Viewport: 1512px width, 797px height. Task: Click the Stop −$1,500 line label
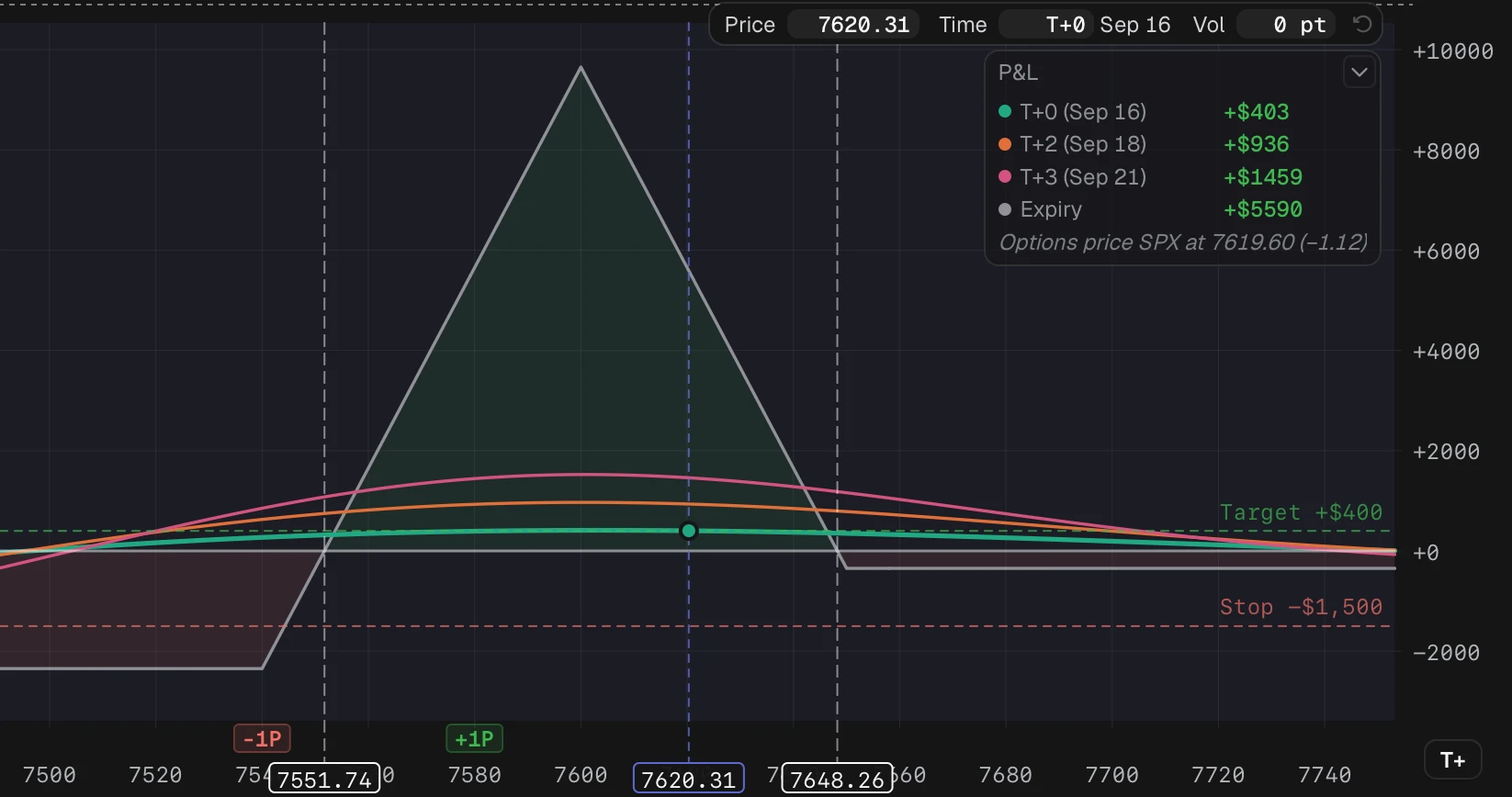[x=1301, y=607]
